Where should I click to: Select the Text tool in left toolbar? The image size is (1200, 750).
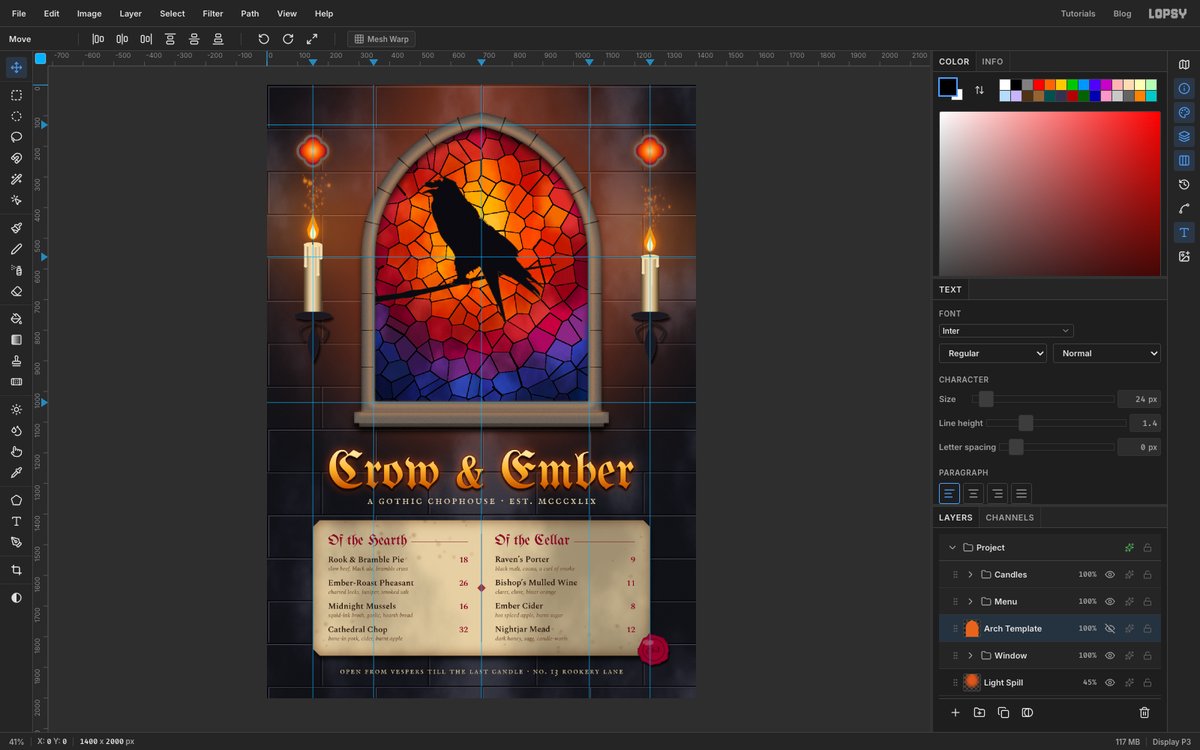coord(16,521)
